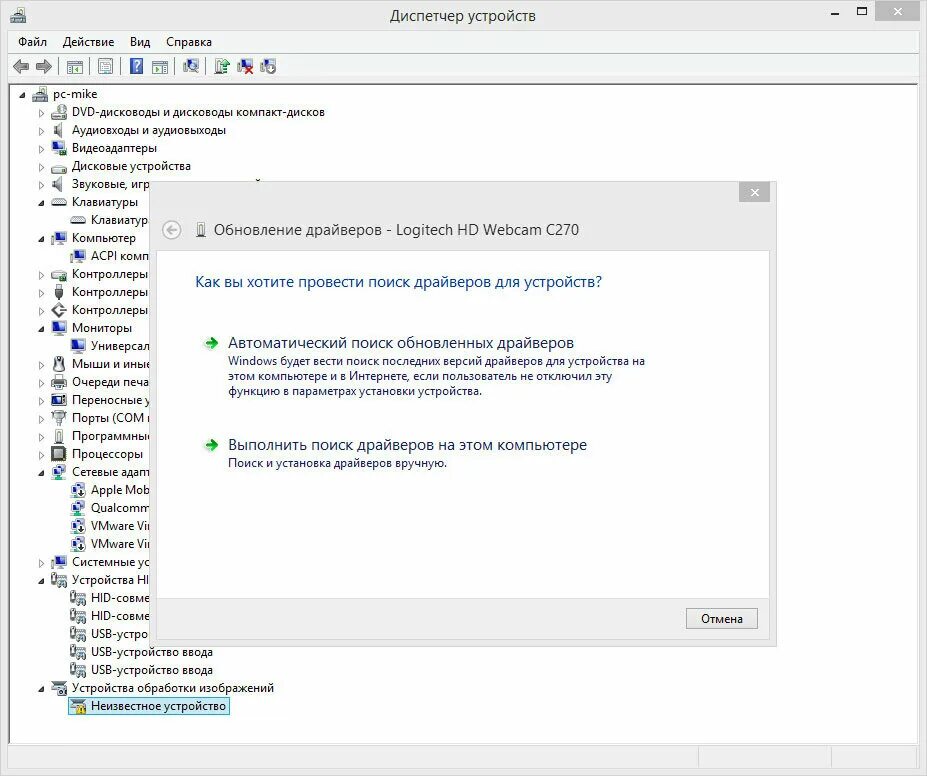
Task: Minimize the Диспетчер устройств window
Action: point(835,12)
